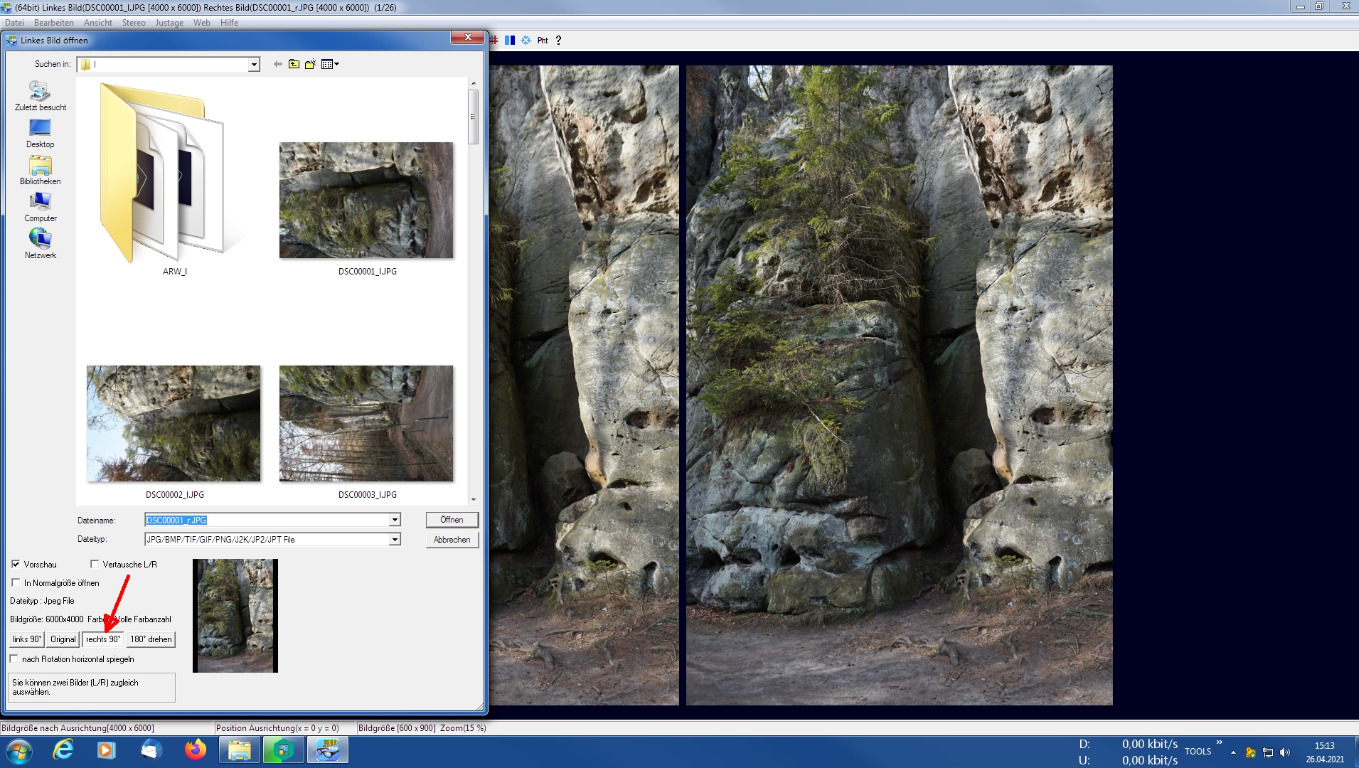Image resolution: width=1359 pixels, height=768 pixels.
Task: Click the up-one-folder icon
Action: [x=294, y=64]
